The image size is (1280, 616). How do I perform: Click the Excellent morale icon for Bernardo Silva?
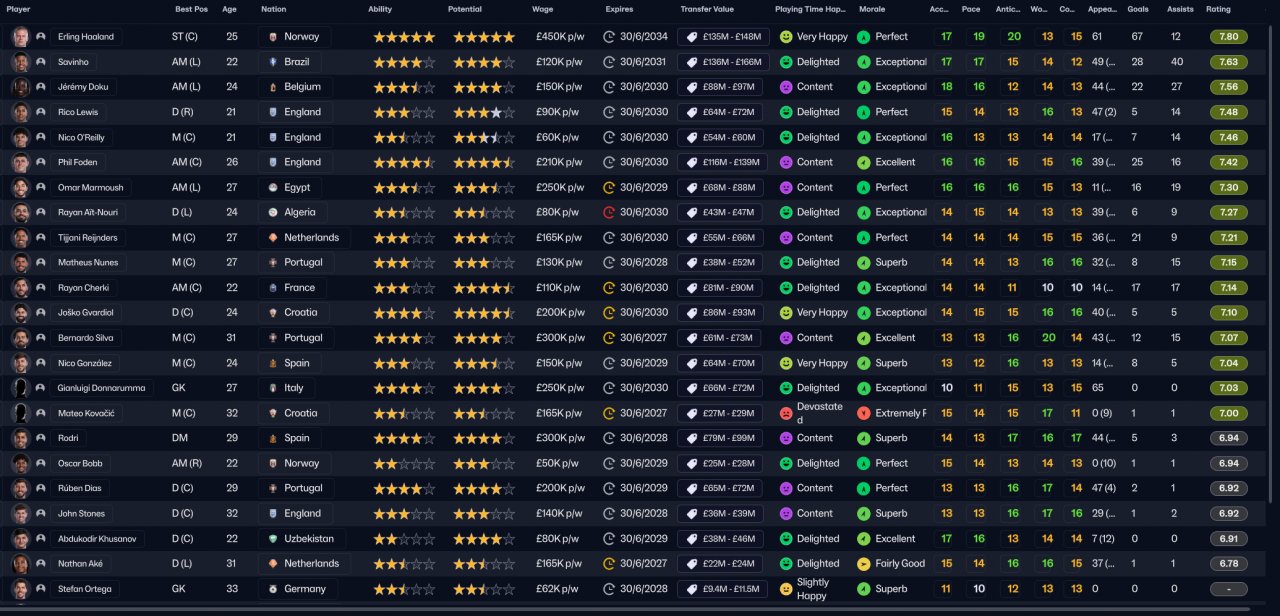(x=864, y=338)
